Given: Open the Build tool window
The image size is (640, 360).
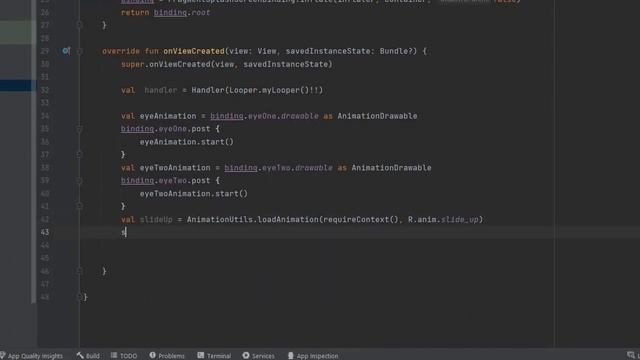Looking at the screenshot, I should click(88, 356).
